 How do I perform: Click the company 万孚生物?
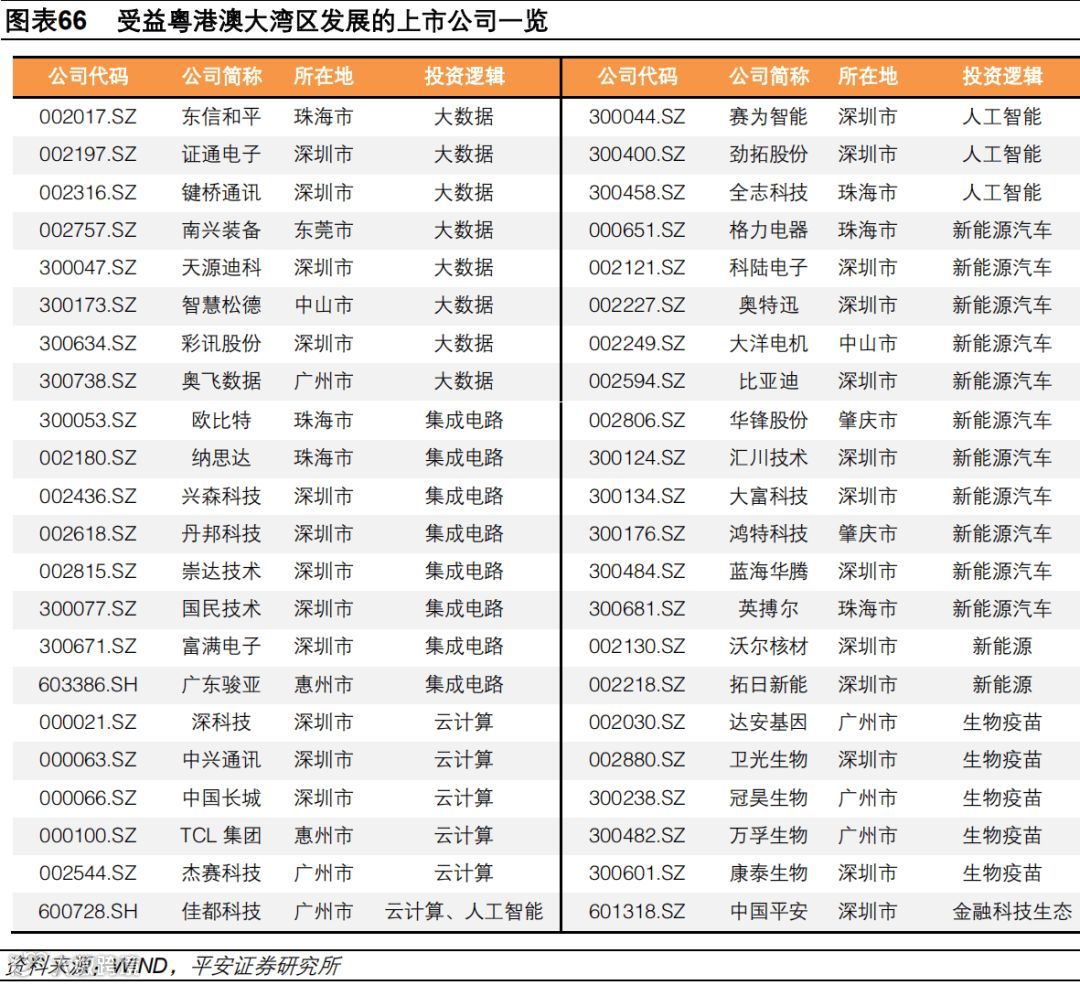(x=768, y=836)
